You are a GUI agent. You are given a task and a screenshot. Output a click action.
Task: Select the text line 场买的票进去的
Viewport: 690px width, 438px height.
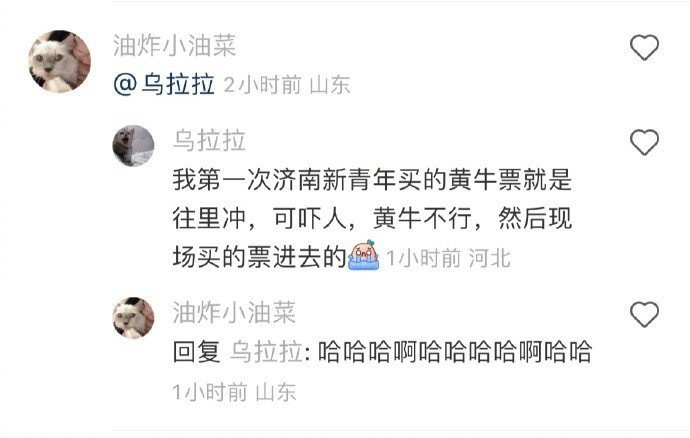(260, 257)
